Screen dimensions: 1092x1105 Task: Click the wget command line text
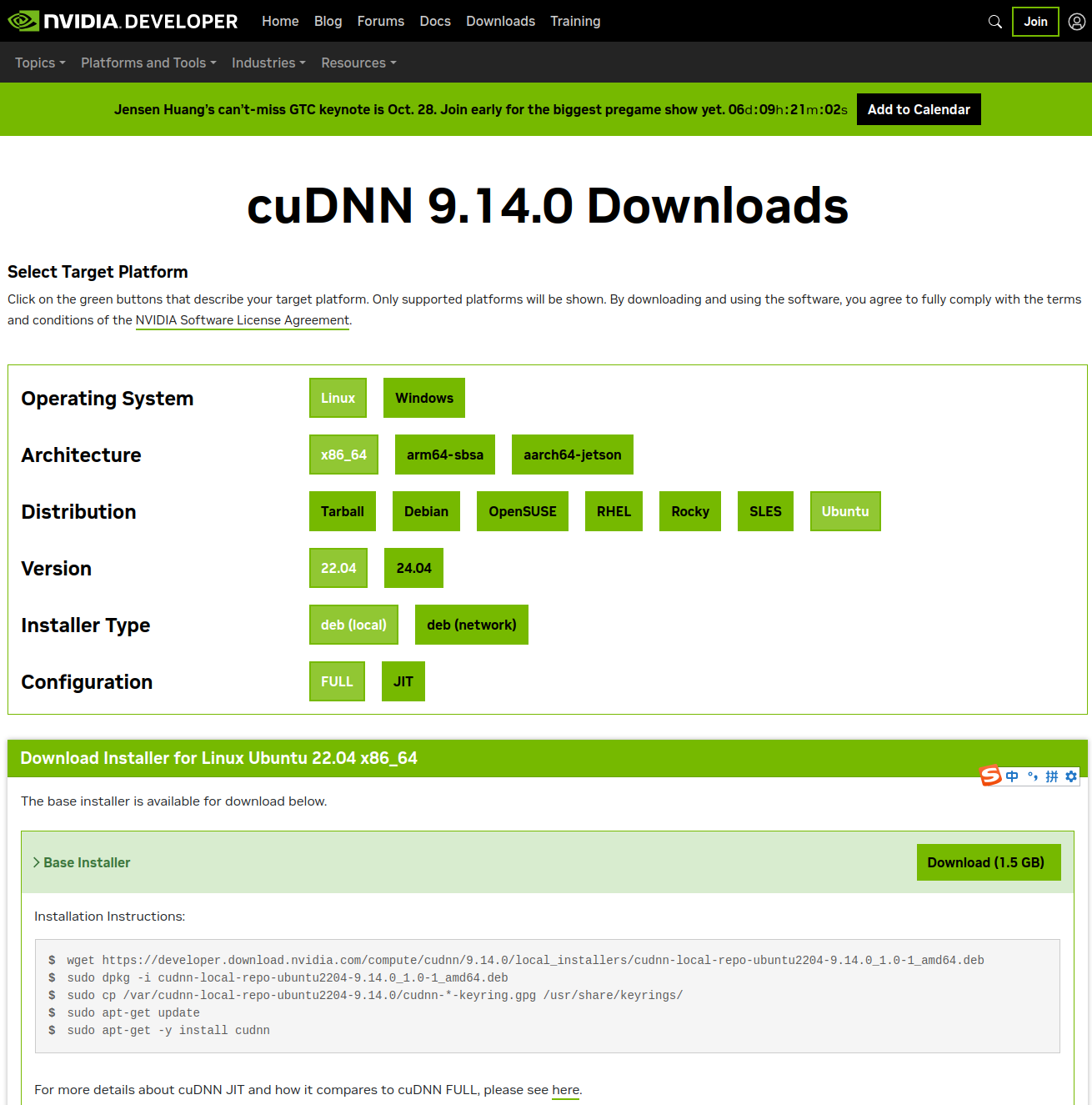tap(525, 960)
